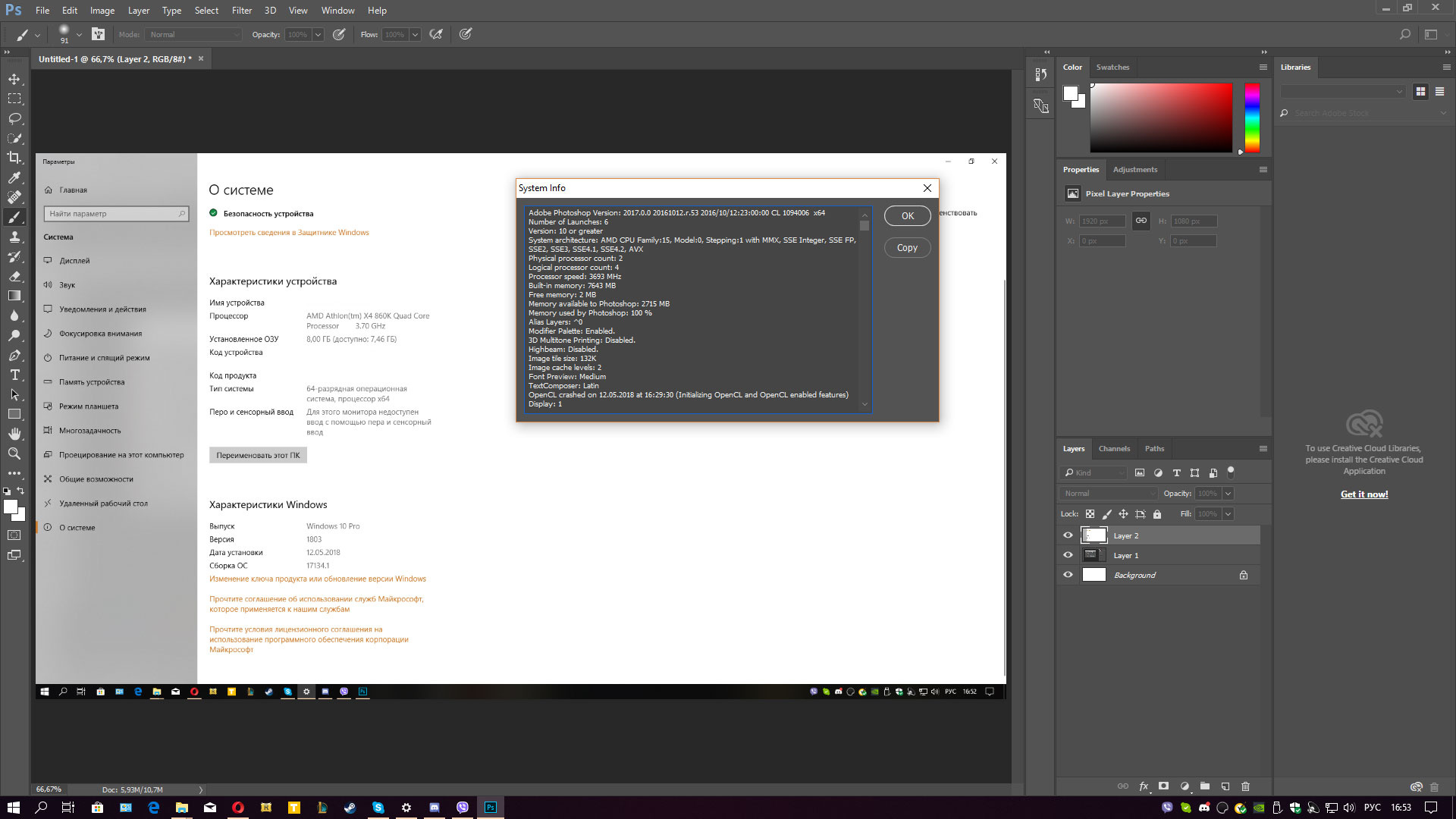The image size is (1456, 819).
Task: Create a new layer
Action: tap(1225, 786)
